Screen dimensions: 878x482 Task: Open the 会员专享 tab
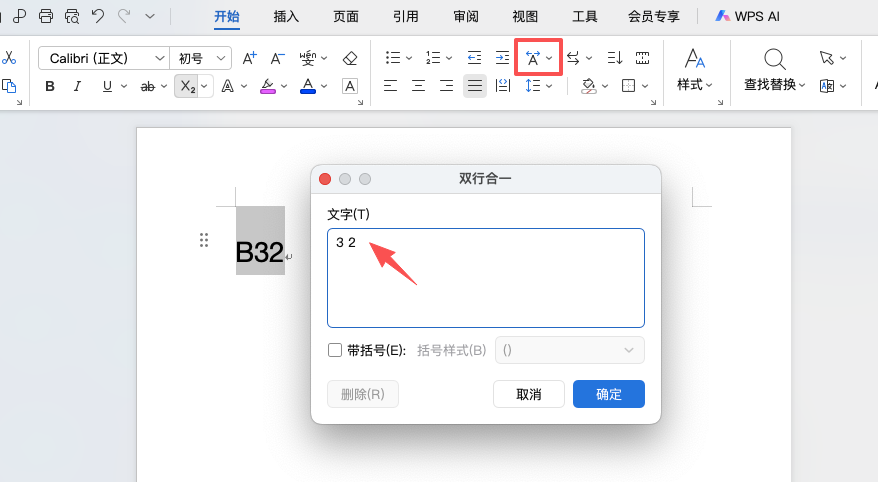[653, 17]
